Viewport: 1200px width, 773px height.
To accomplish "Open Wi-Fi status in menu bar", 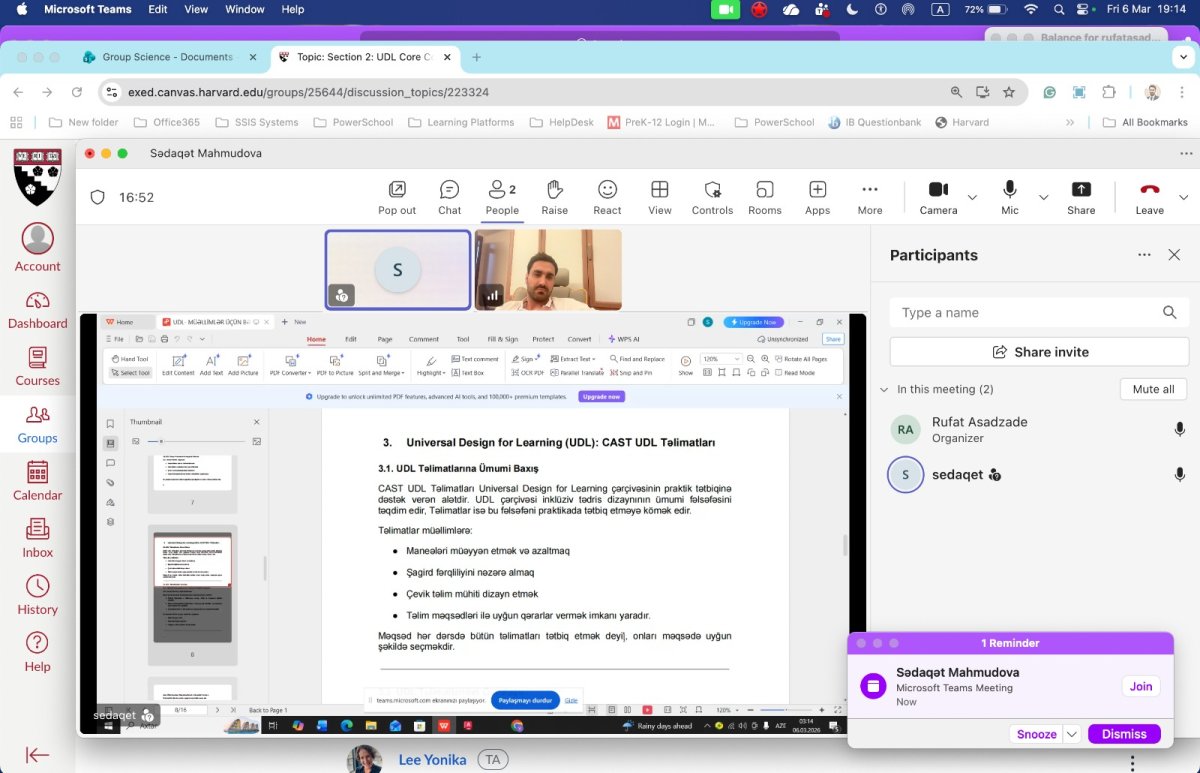I will point(1031,9).
